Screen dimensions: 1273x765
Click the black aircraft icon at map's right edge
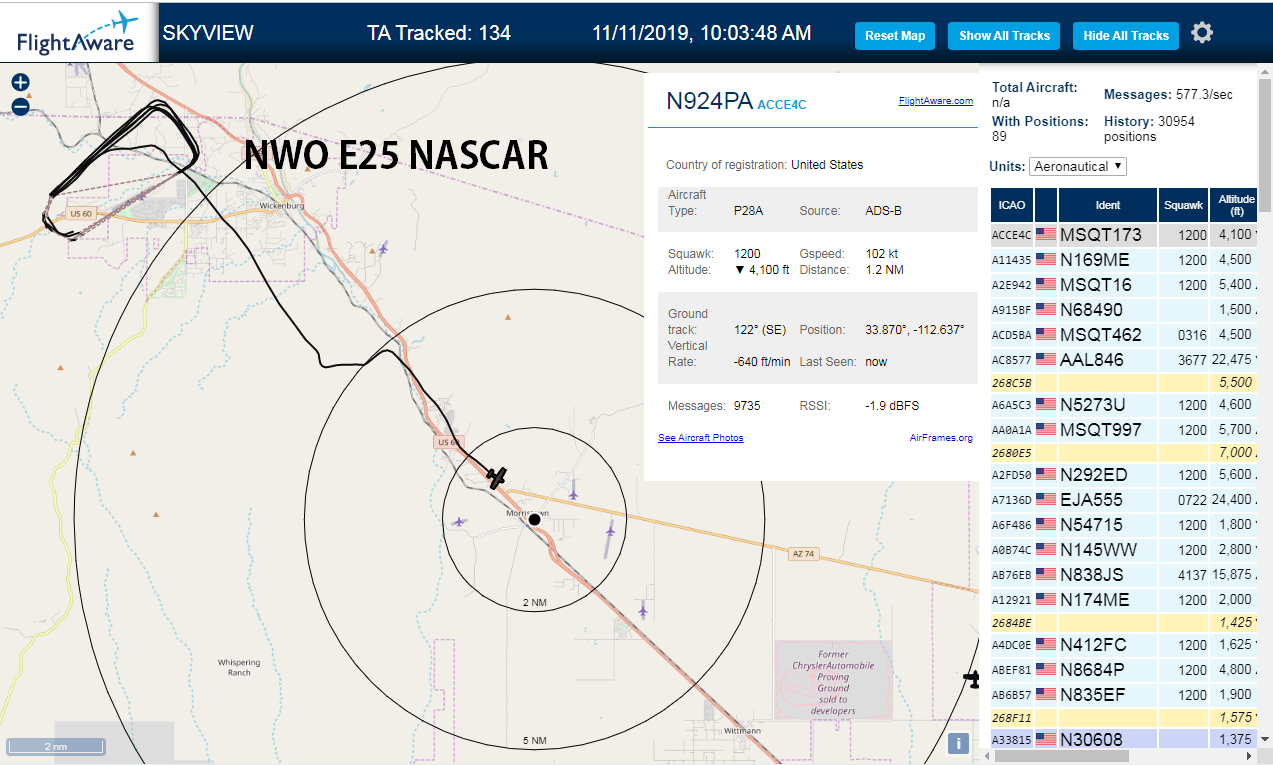click(x=971, y=679)
